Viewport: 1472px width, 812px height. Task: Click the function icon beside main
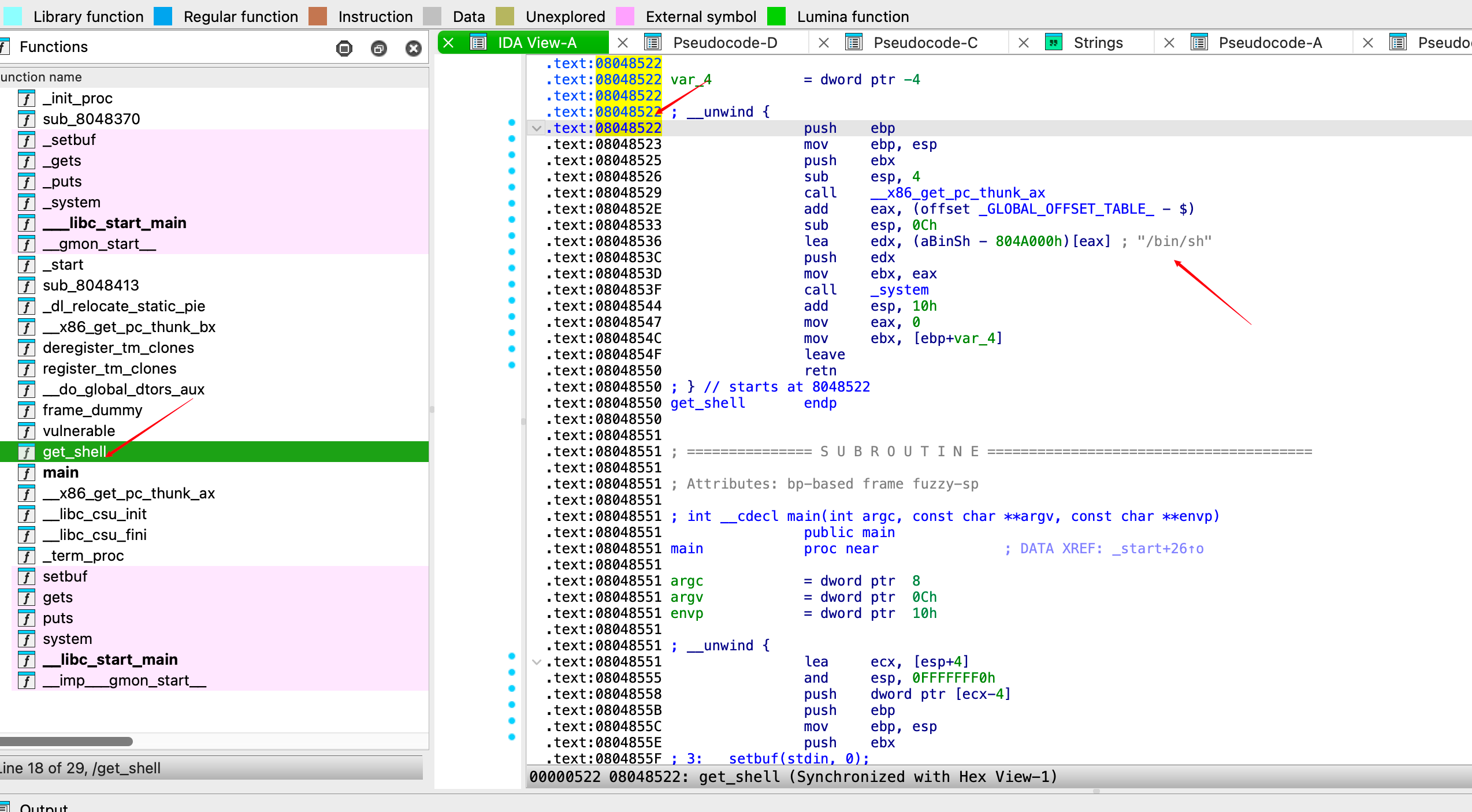(27, 472)
